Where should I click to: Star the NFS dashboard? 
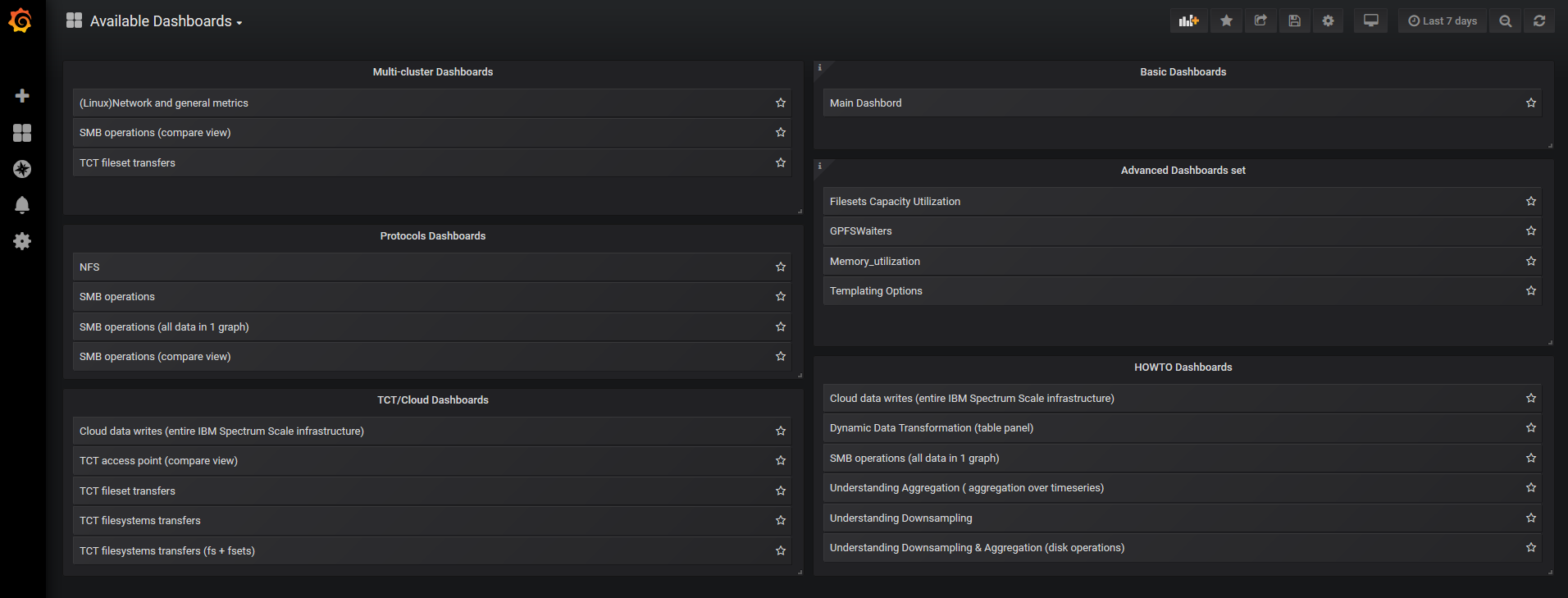click(x=781, y=267)
